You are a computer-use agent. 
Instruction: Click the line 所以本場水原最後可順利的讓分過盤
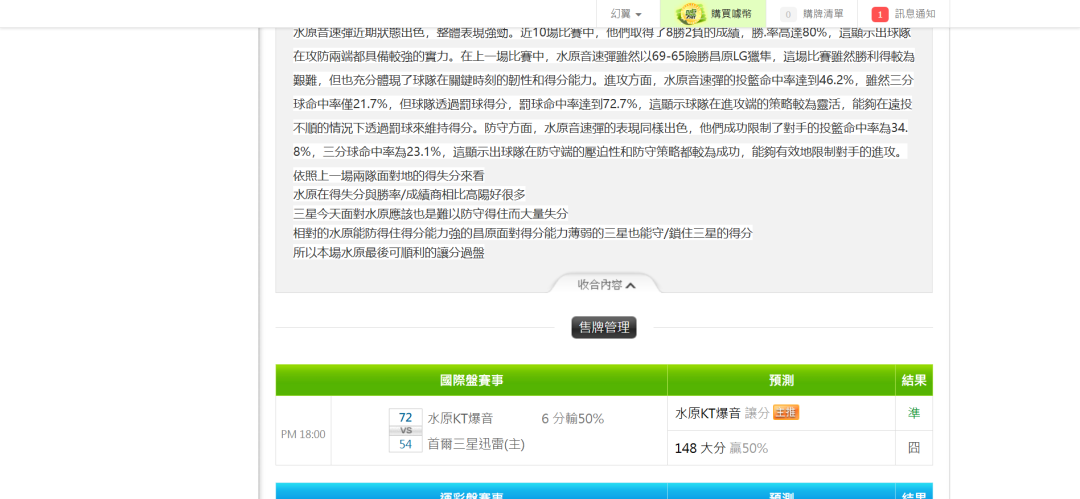(388, 252)
